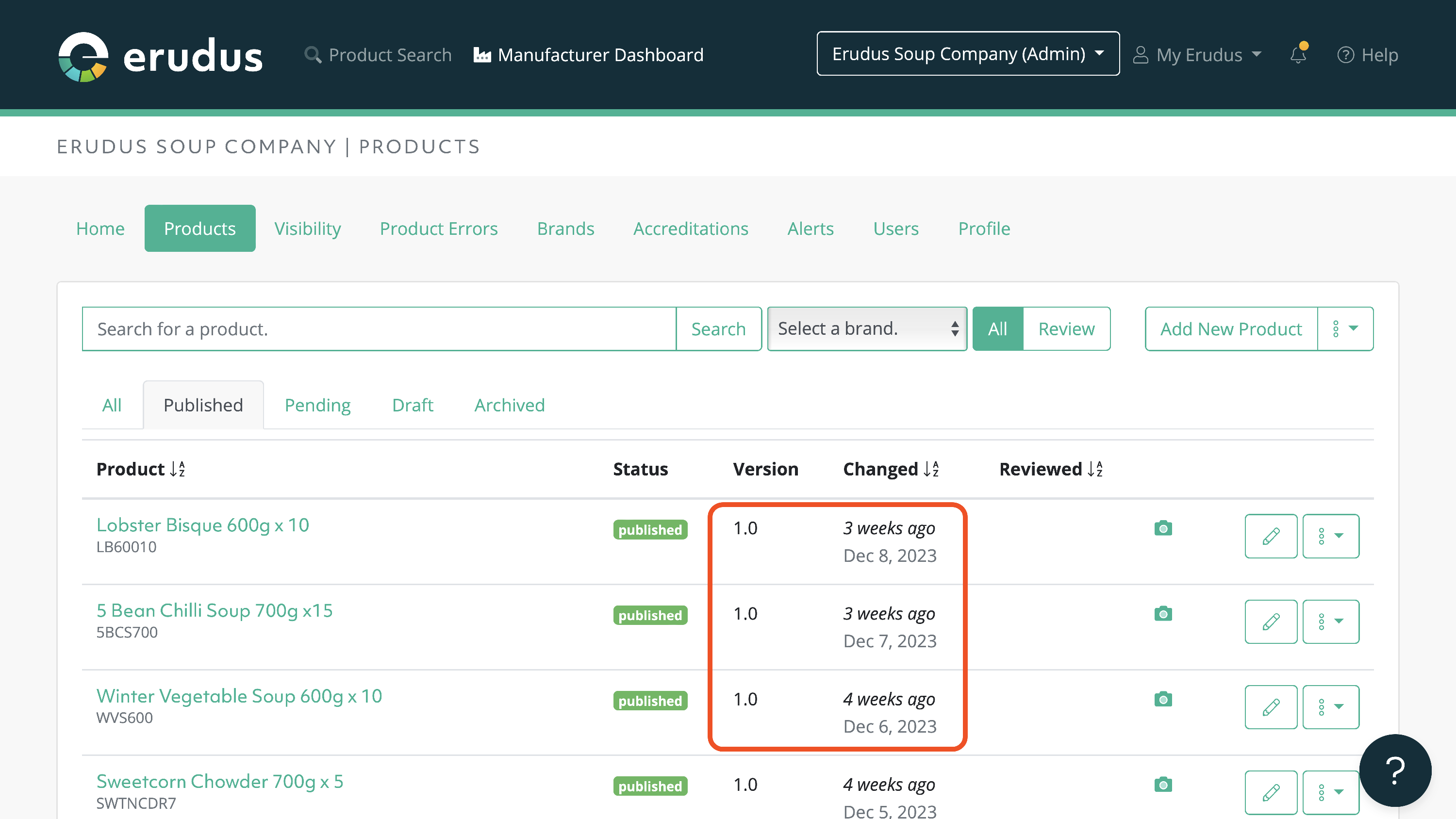Click the WVS600 product code
The height and width of the screenshot is (819, 1456).
tap(124, 718)
